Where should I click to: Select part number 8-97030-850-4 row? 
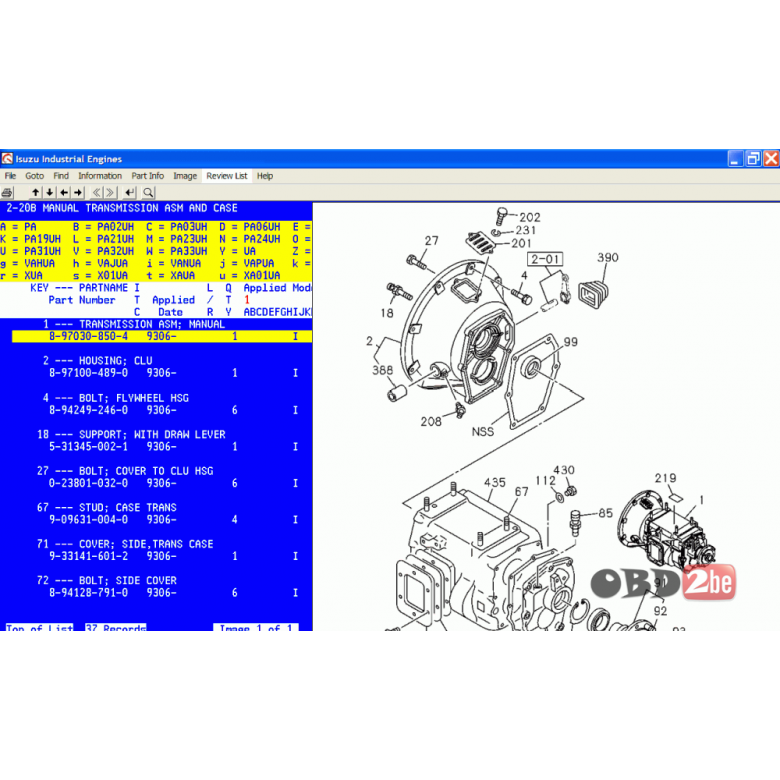point(162,336)
